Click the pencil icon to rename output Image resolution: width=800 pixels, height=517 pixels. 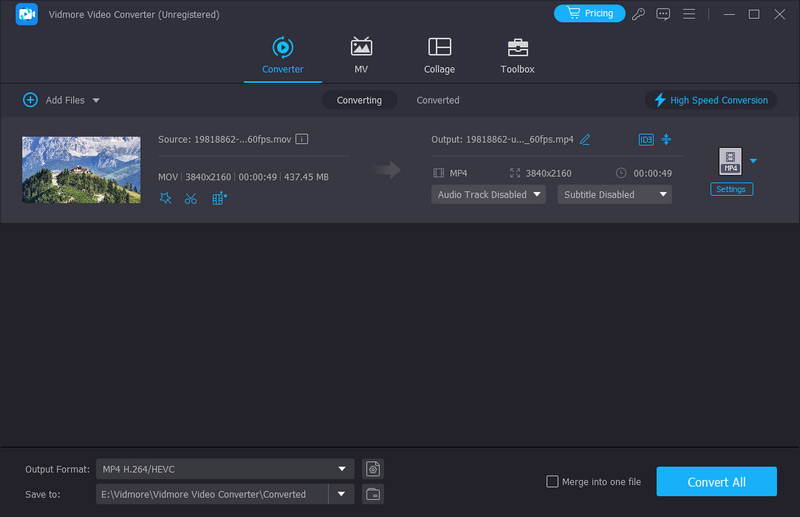click(585, 140)
